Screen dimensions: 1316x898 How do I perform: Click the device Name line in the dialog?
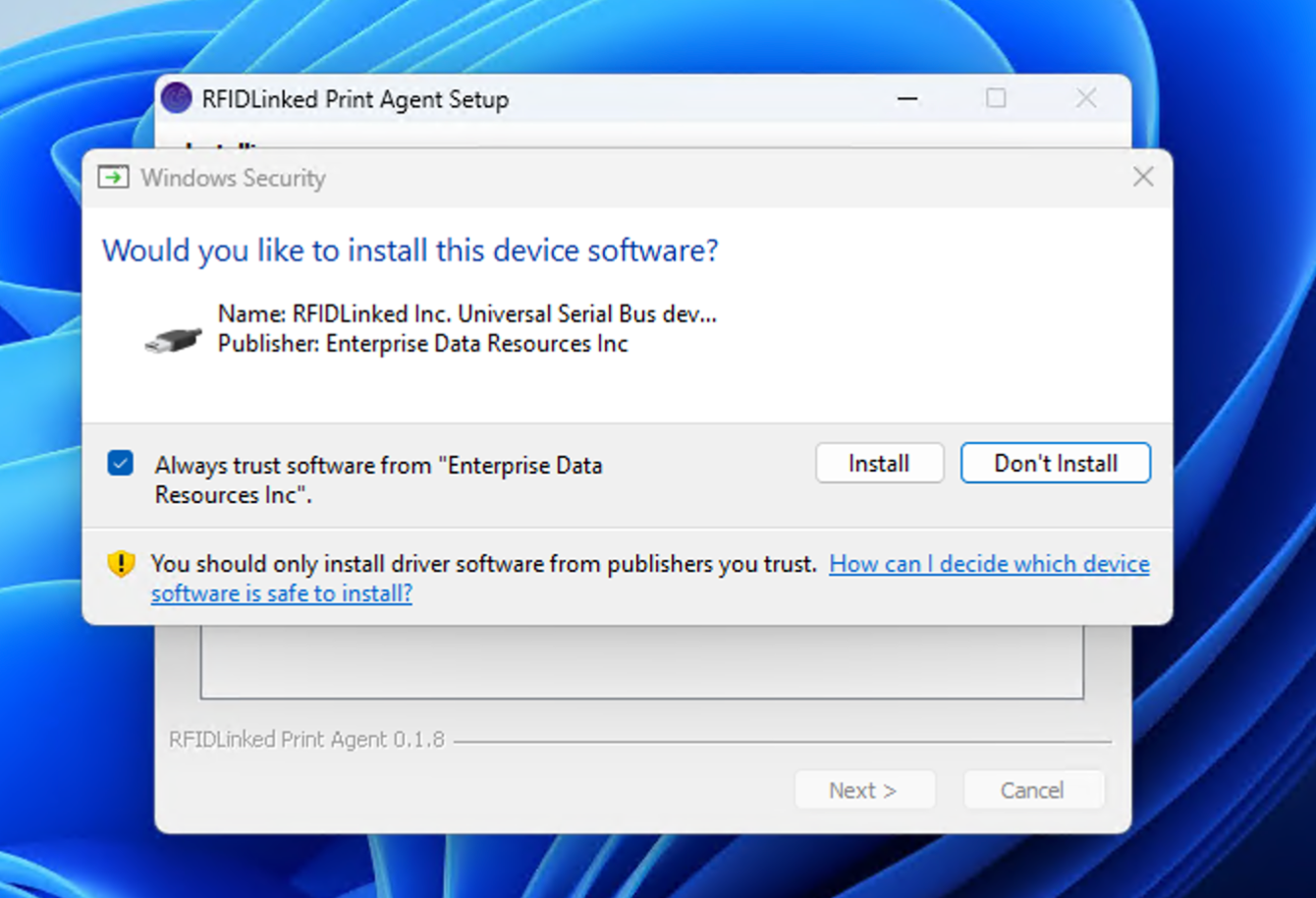(x=466, y=314)
